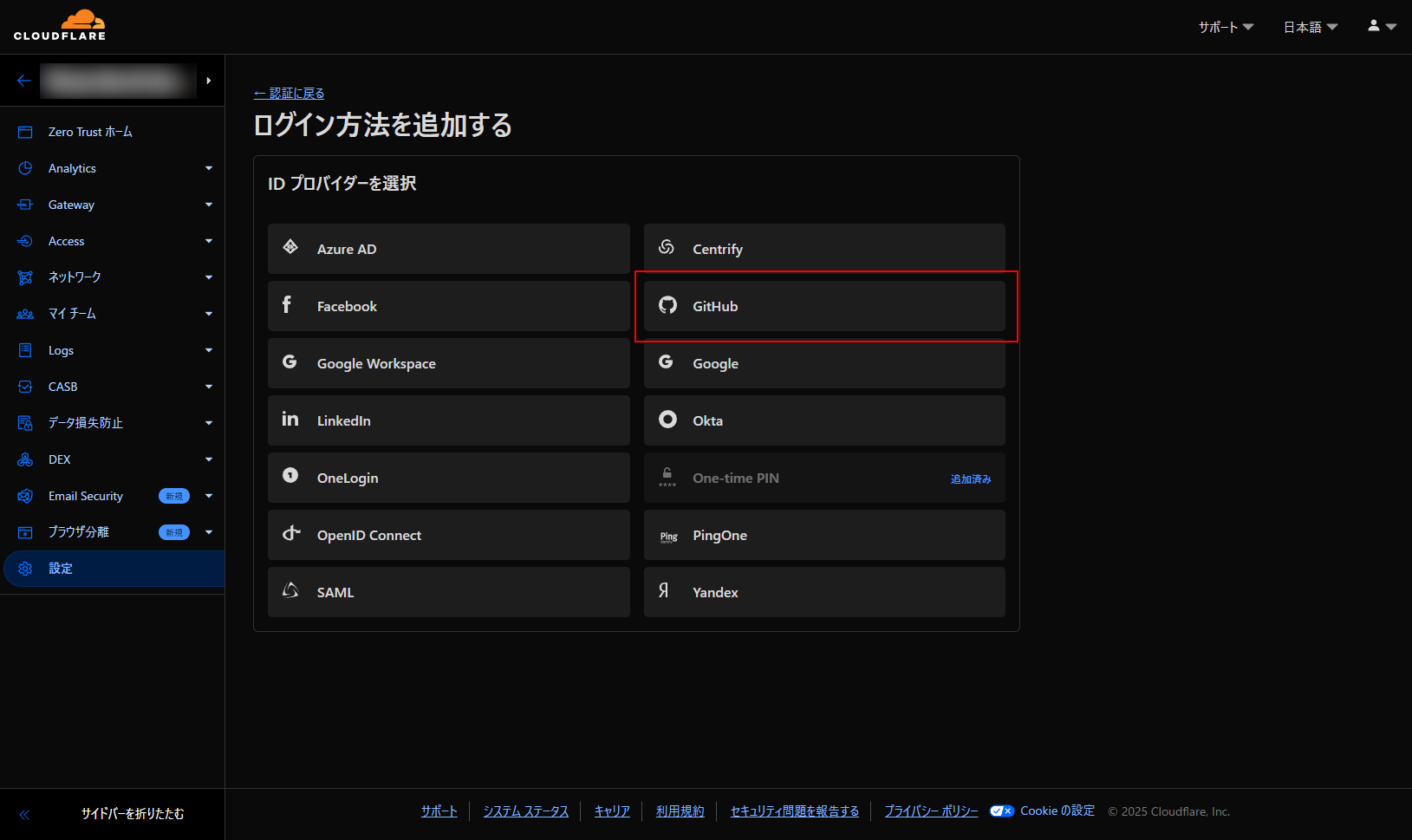Image resolution: width=1412 pixels, height=840 pixels.
Task: Choose the Google provider button
Action: pyautogui.click(x=824, y=363)
